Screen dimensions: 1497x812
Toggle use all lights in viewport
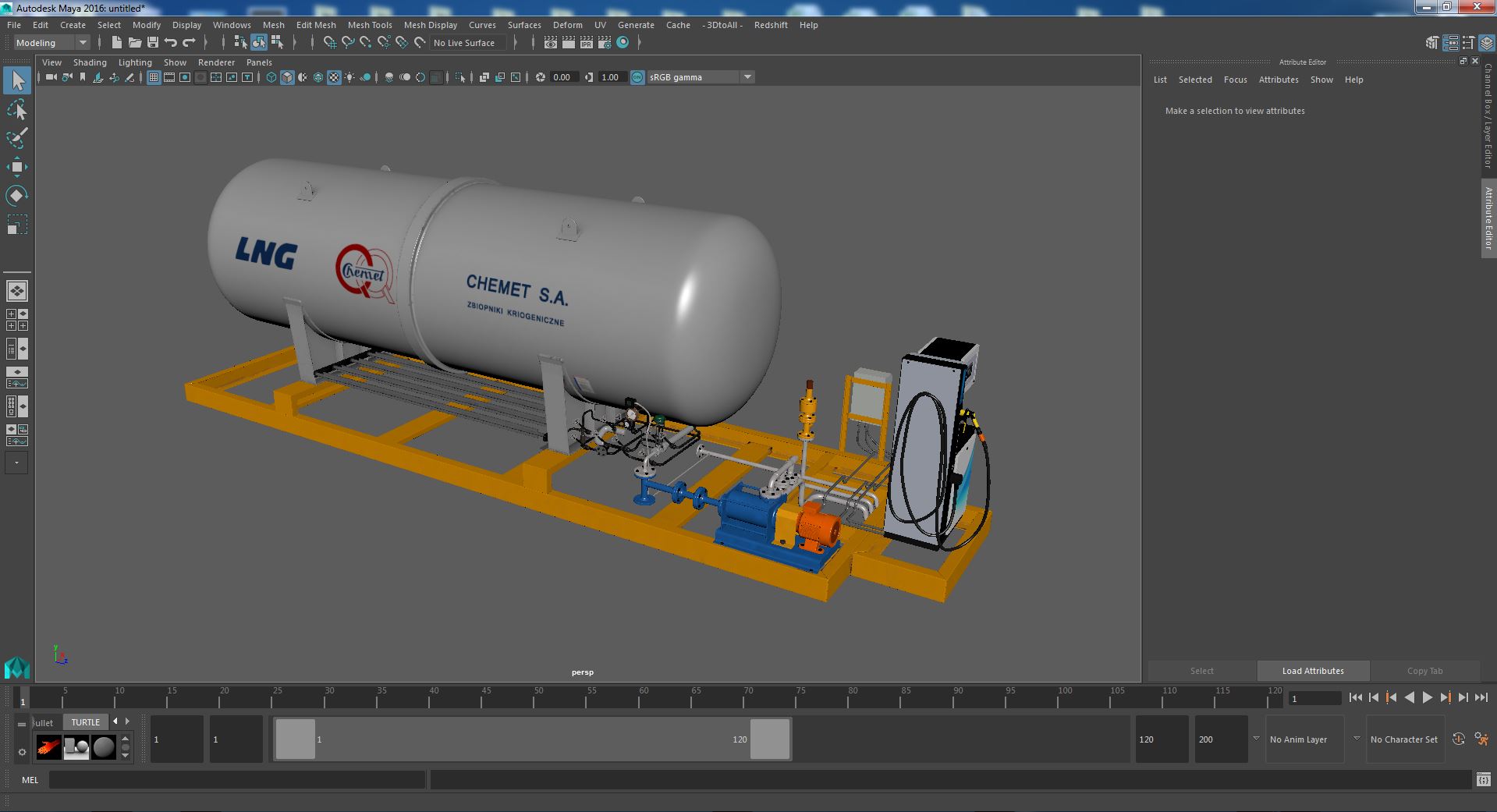point(349,77)
